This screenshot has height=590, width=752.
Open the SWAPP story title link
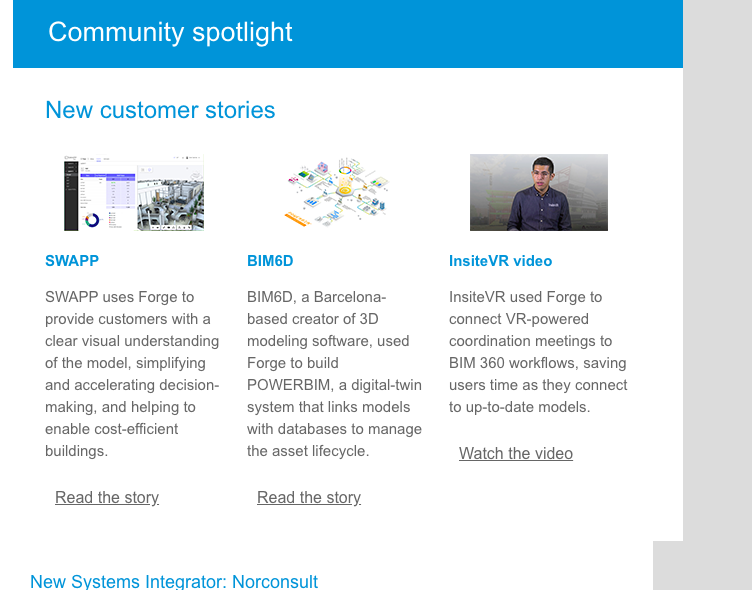click(72, 261)
